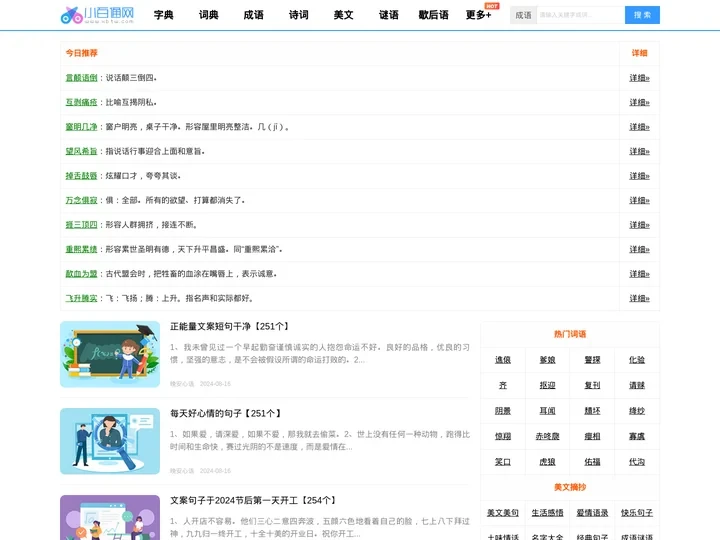Click 详细» in the 歃血为盟 row
This screenshot has height=540, width=720.
point(639,274)
